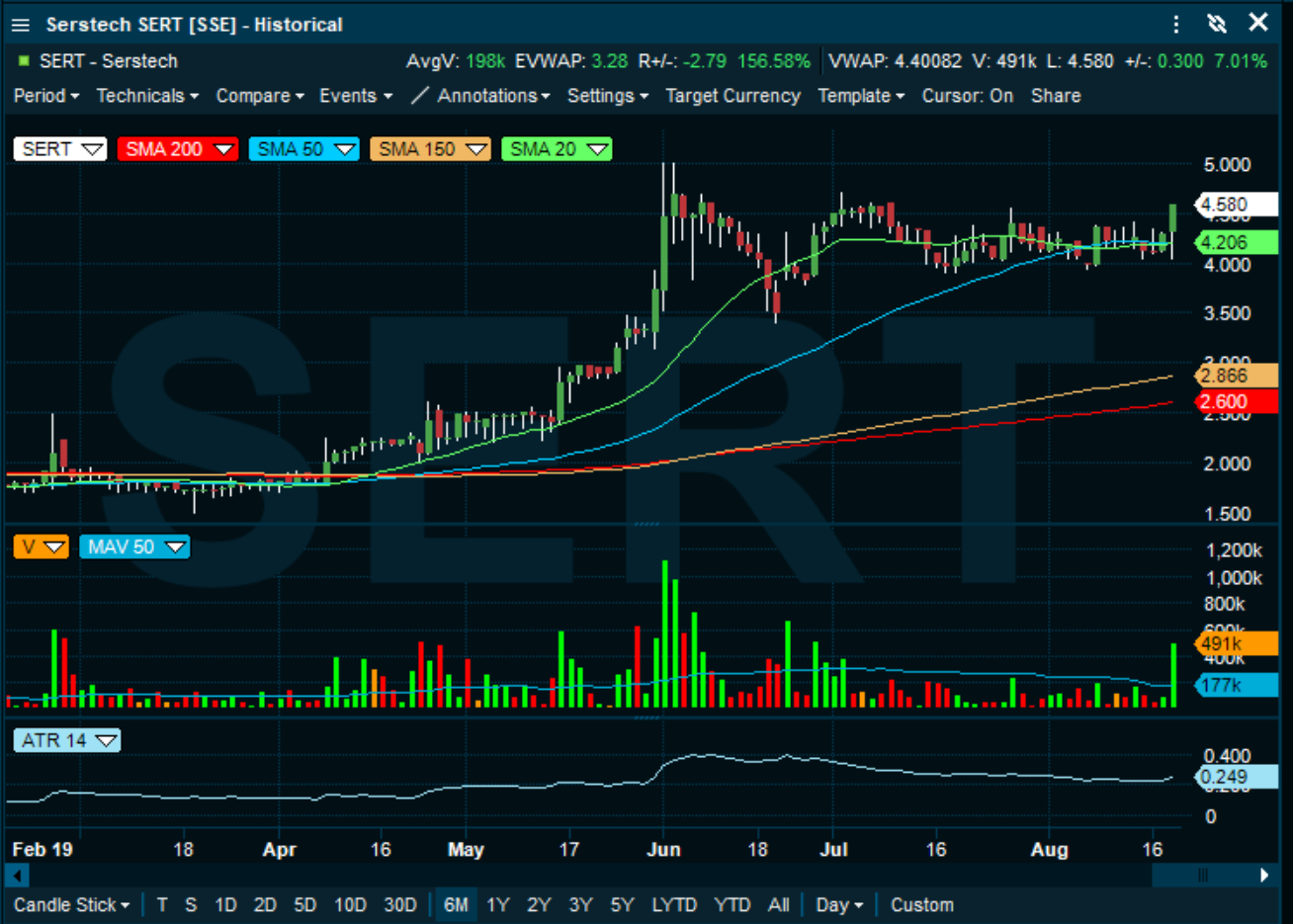Viewport: 1293px width, 924px height.
Task: Toggle Cursor: On setting
Action: [x=968, y=96]
